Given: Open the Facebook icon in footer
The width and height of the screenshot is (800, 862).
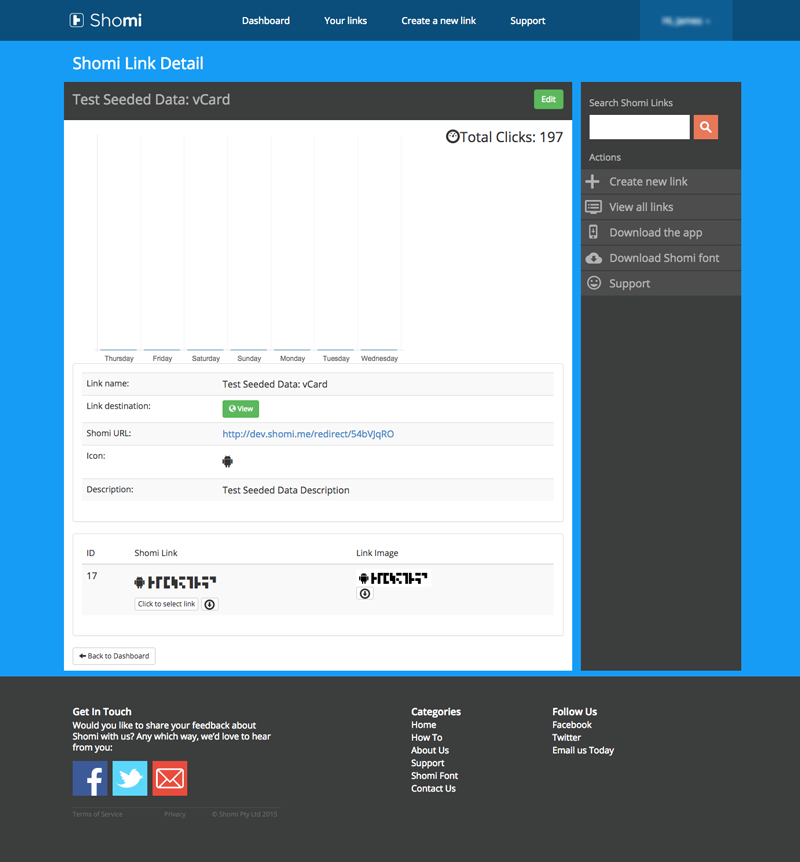Looking at the screenshot, I should (x=90, y=778).
